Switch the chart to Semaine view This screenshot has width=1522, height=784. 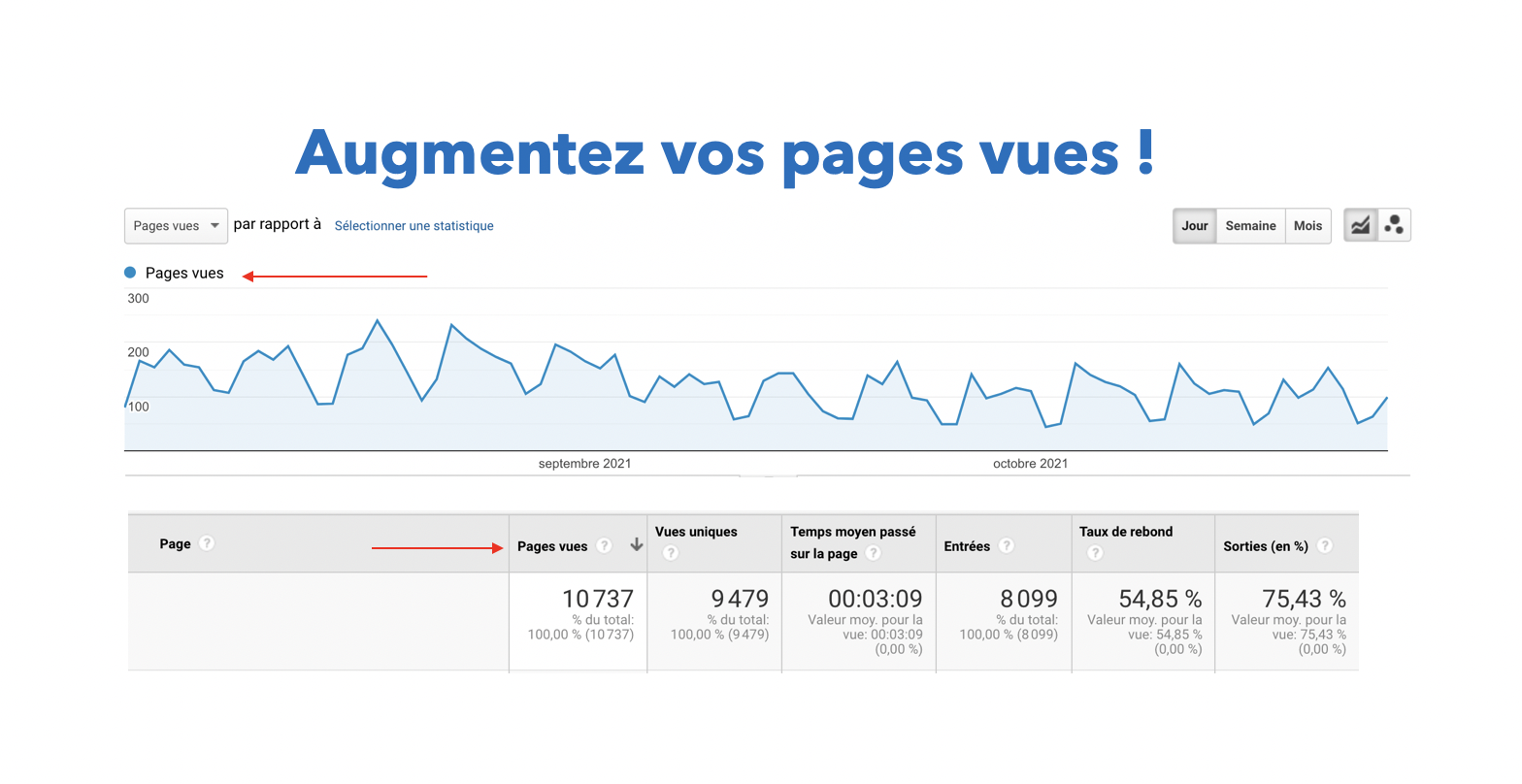[1250, 226]
